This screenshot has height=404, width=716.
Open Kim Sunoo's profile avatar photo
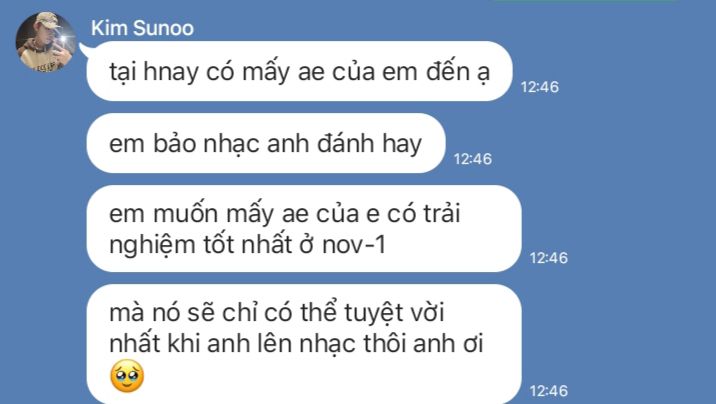pyautogui.click(x=46, y=42)
